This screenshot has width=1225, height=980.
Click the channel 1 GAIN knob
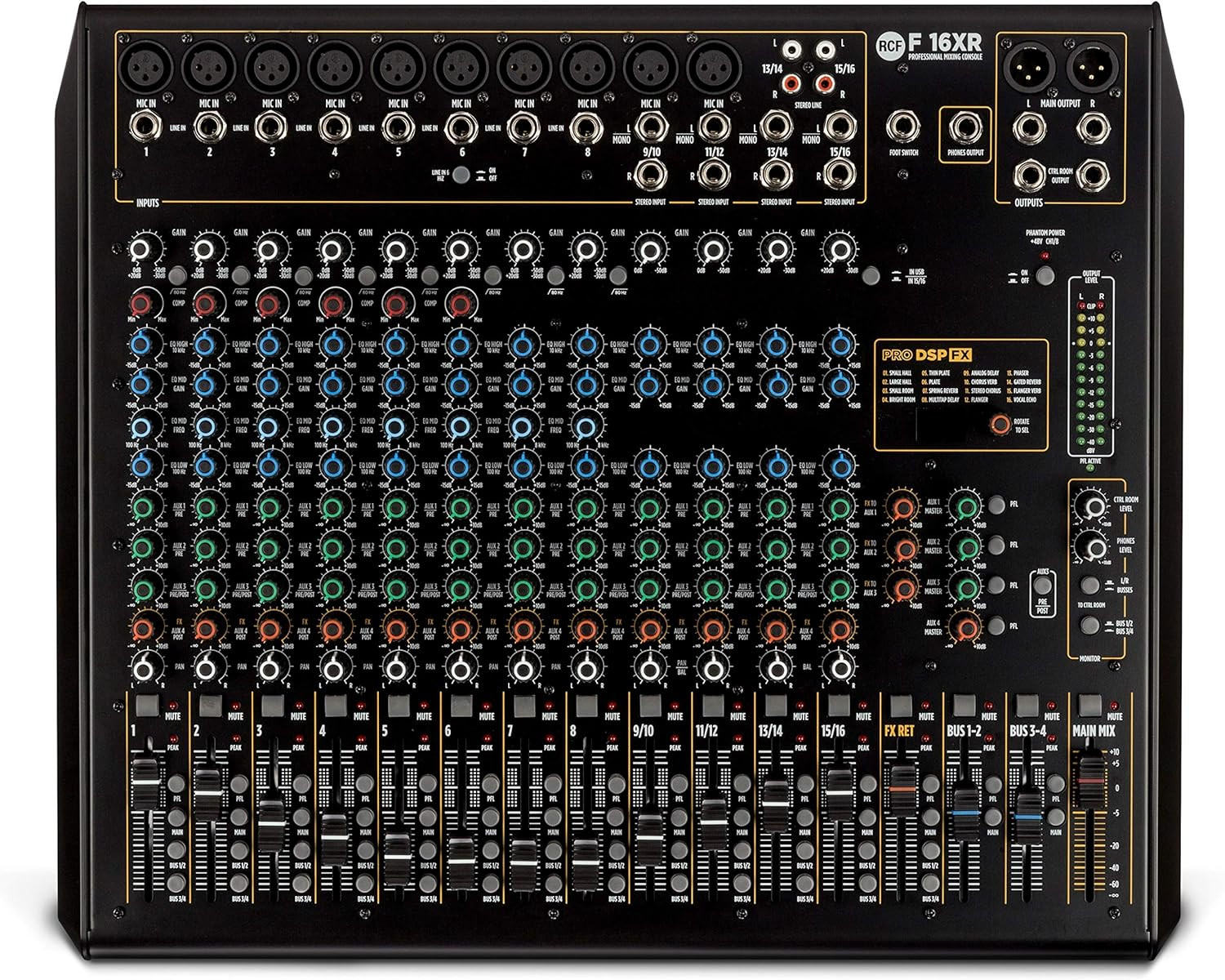click(141, 249)
